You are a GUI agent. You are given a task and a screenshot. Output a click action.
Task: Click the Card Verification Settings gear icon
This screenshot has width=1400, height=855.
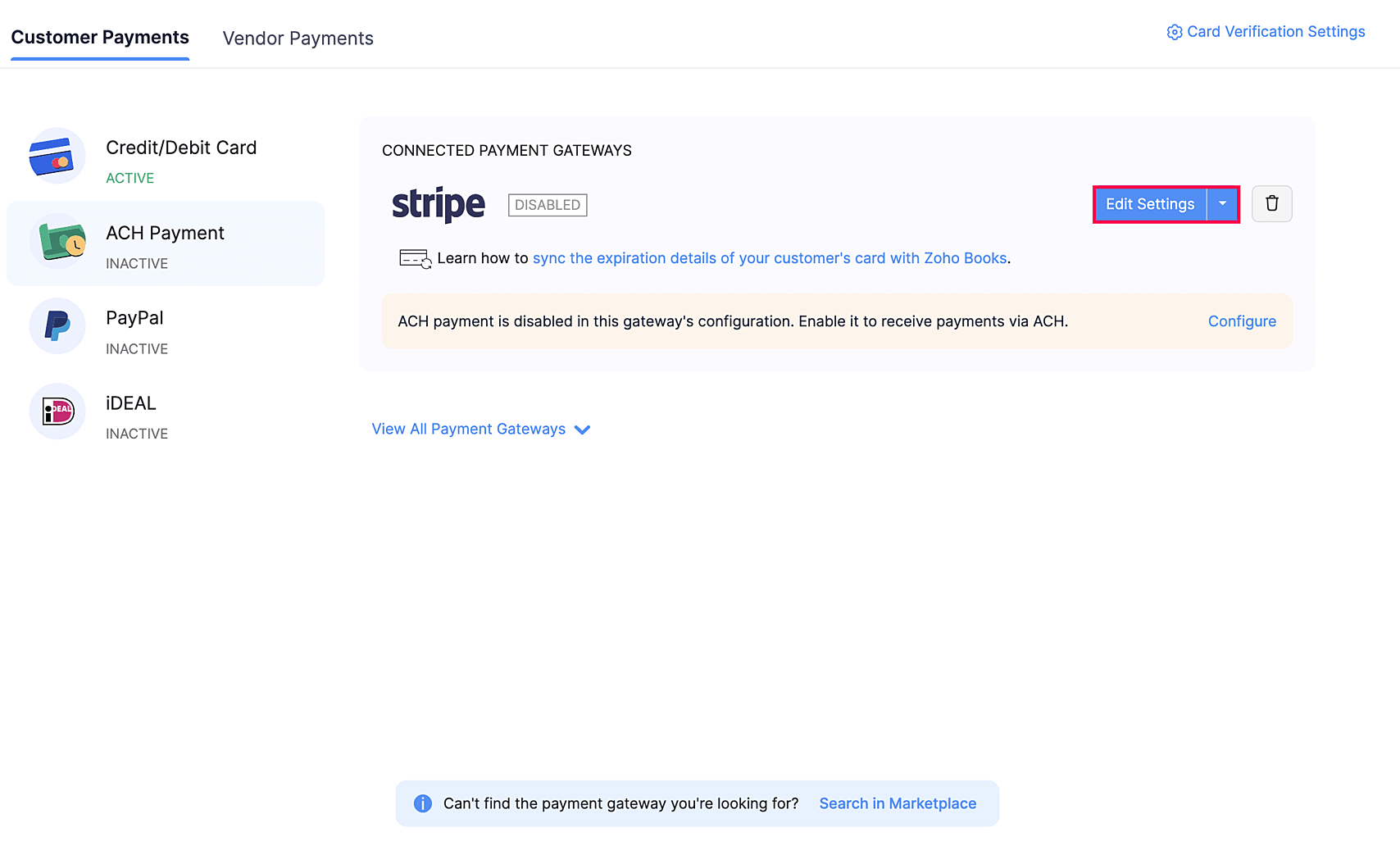(x=1174, y=32)
